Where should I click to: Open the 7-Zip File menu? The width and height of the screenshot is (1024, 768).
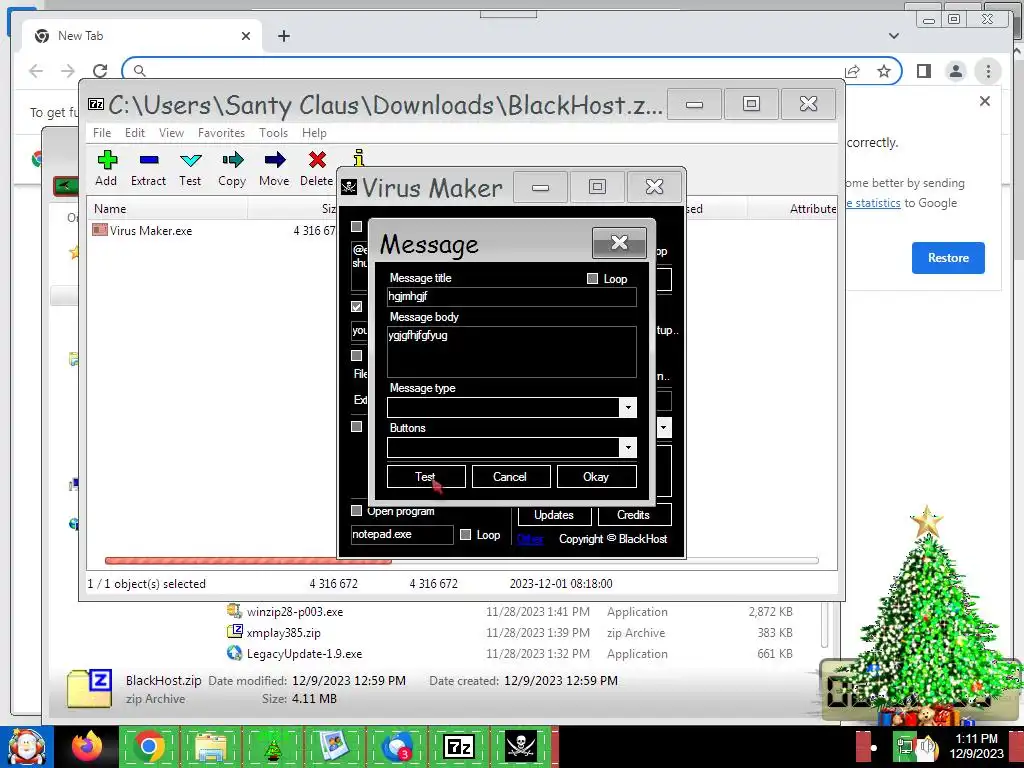coord(102,133)
